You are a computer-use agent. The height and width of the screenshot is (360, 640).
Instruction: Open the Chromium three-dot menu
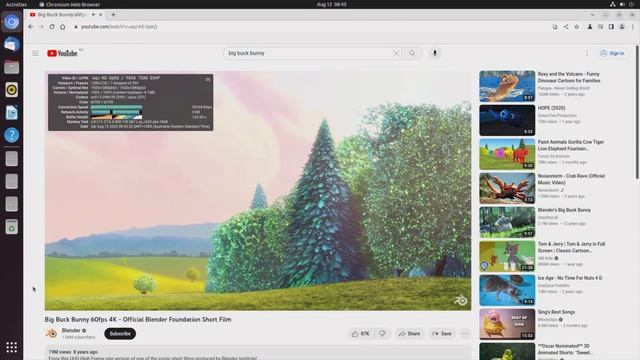[x=633, y=27]
